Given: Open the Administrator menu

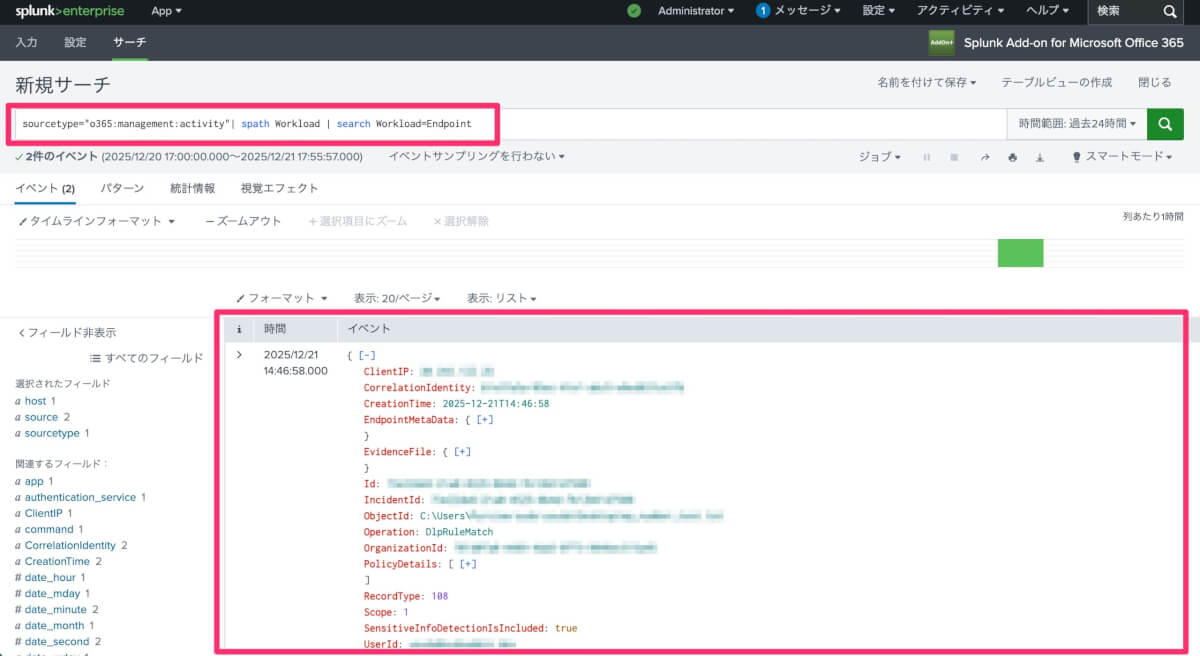Looking at the screenshot, I should (695, 11).
